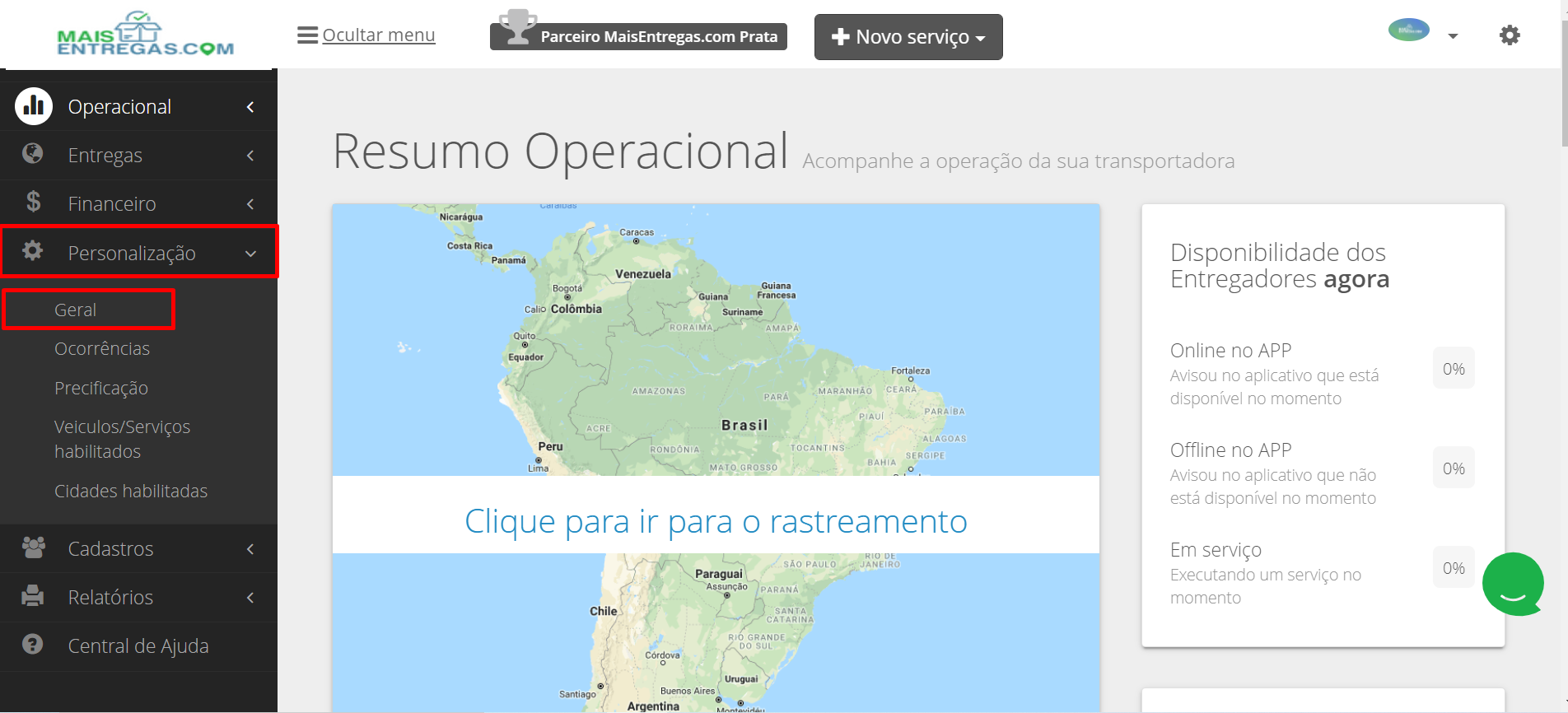
Task: Click the Financeiro dollar icon
Action: (33, 202)
